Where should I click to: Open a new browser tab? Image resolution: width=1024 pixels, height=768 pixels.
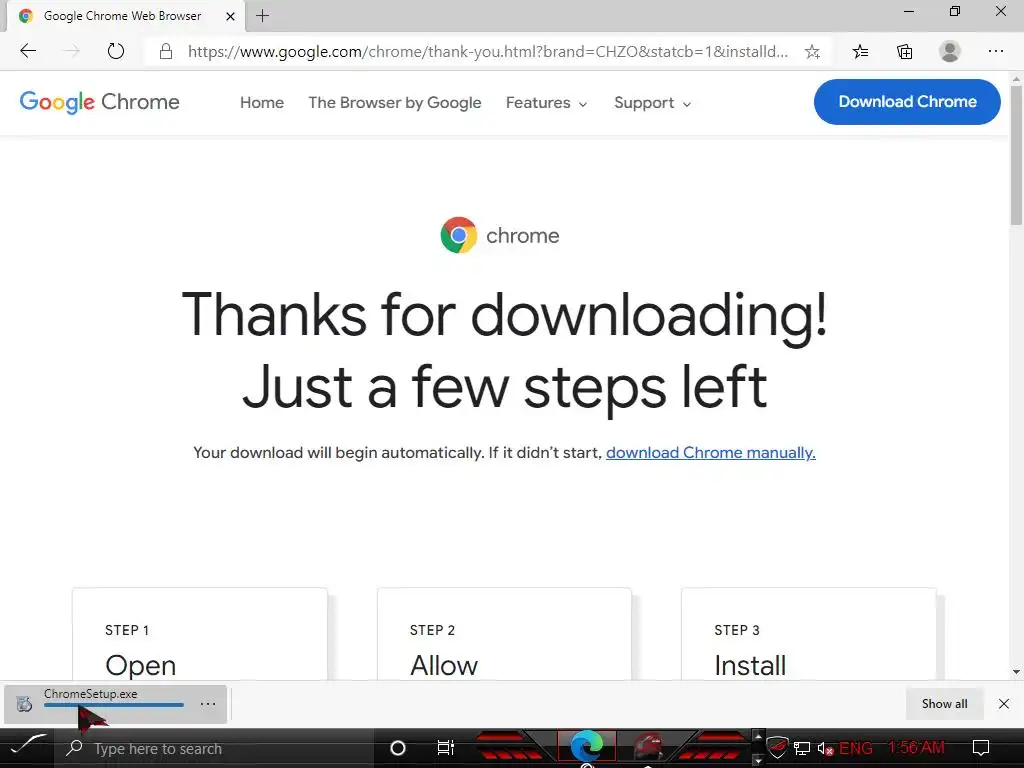click(x=263, y=16)
